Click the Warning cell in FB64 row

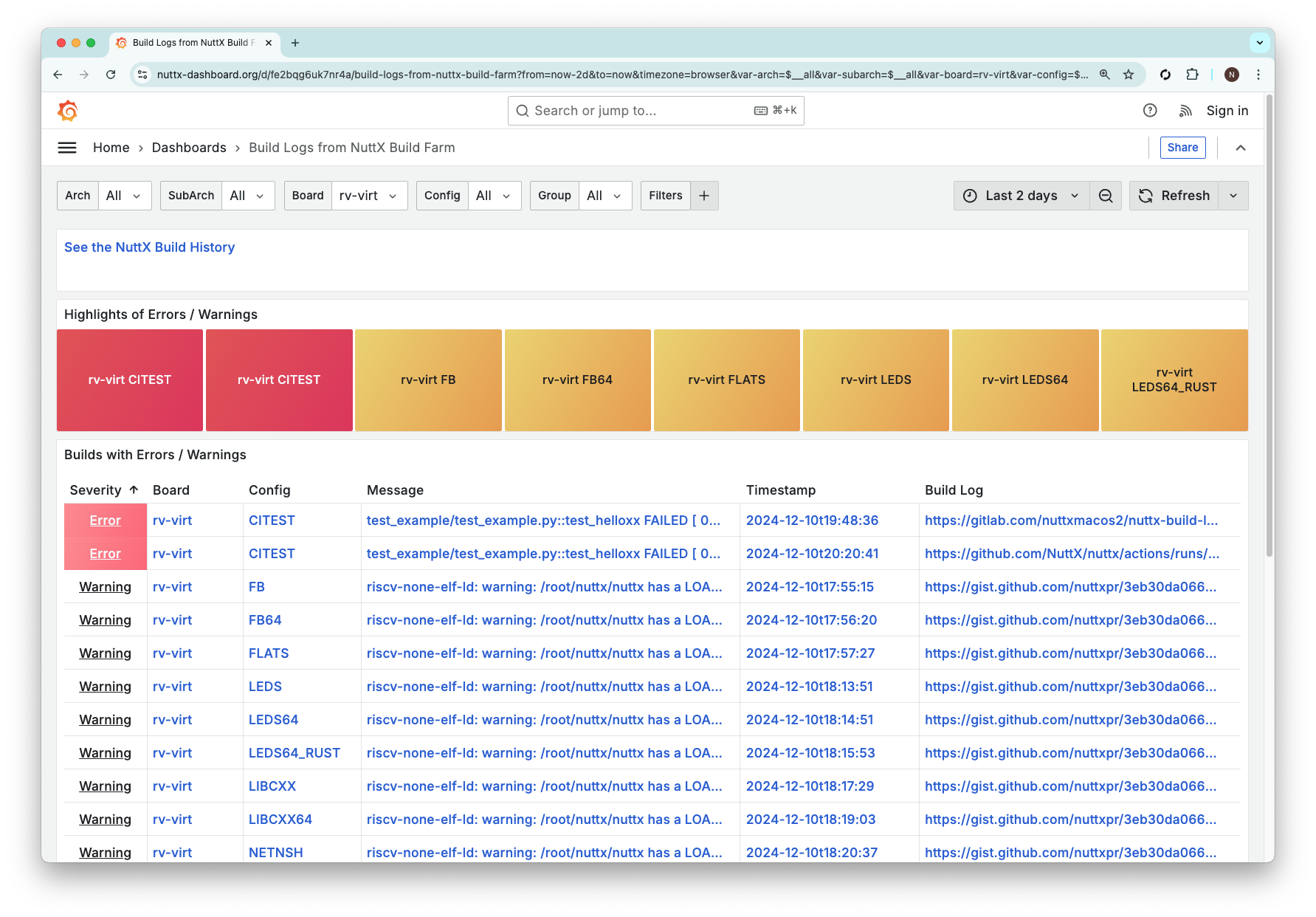click(106, 620)
